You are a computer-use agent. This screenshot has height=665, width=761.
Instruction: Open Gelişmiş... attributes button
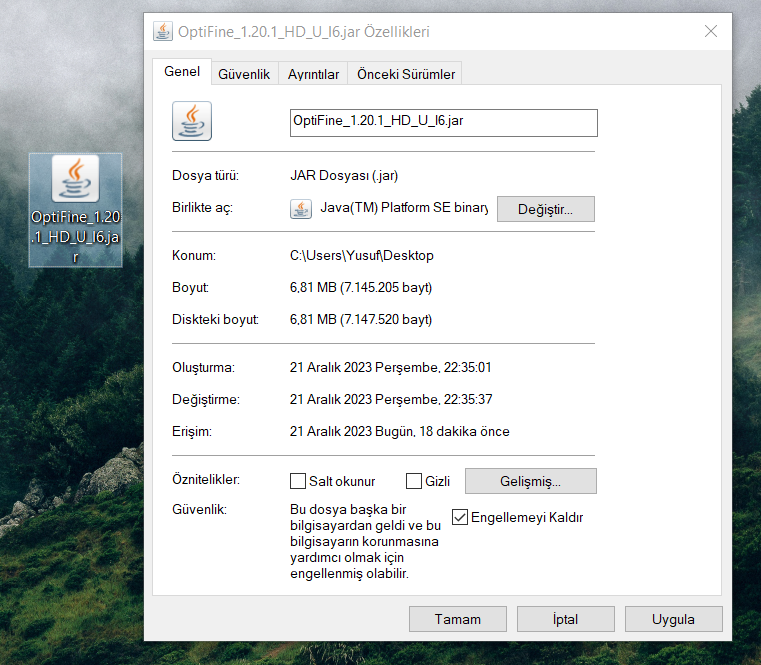click(x=530, y=481)
